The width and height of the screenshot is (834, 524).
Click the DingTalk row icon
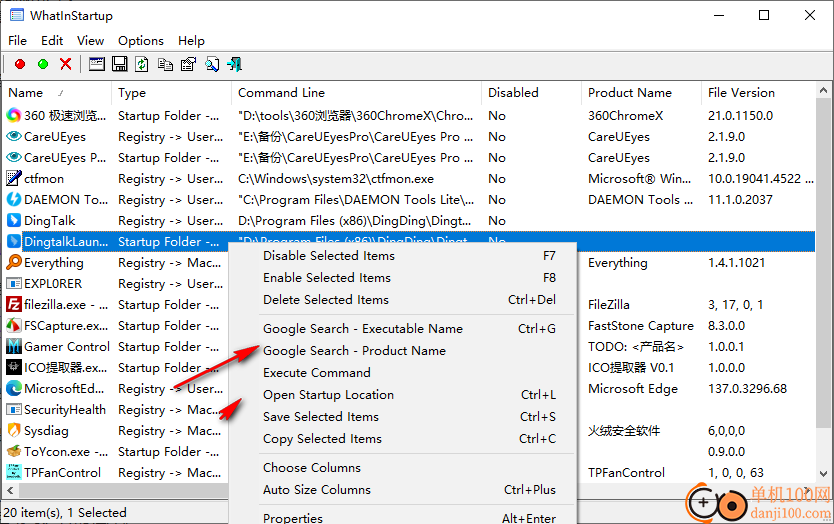click(x=14, y=220)
